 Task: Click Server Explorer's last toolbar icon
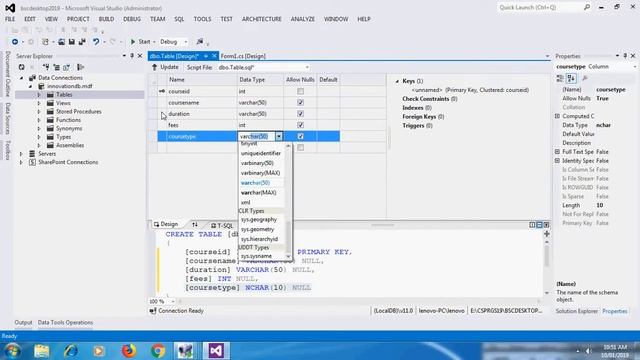80,67
